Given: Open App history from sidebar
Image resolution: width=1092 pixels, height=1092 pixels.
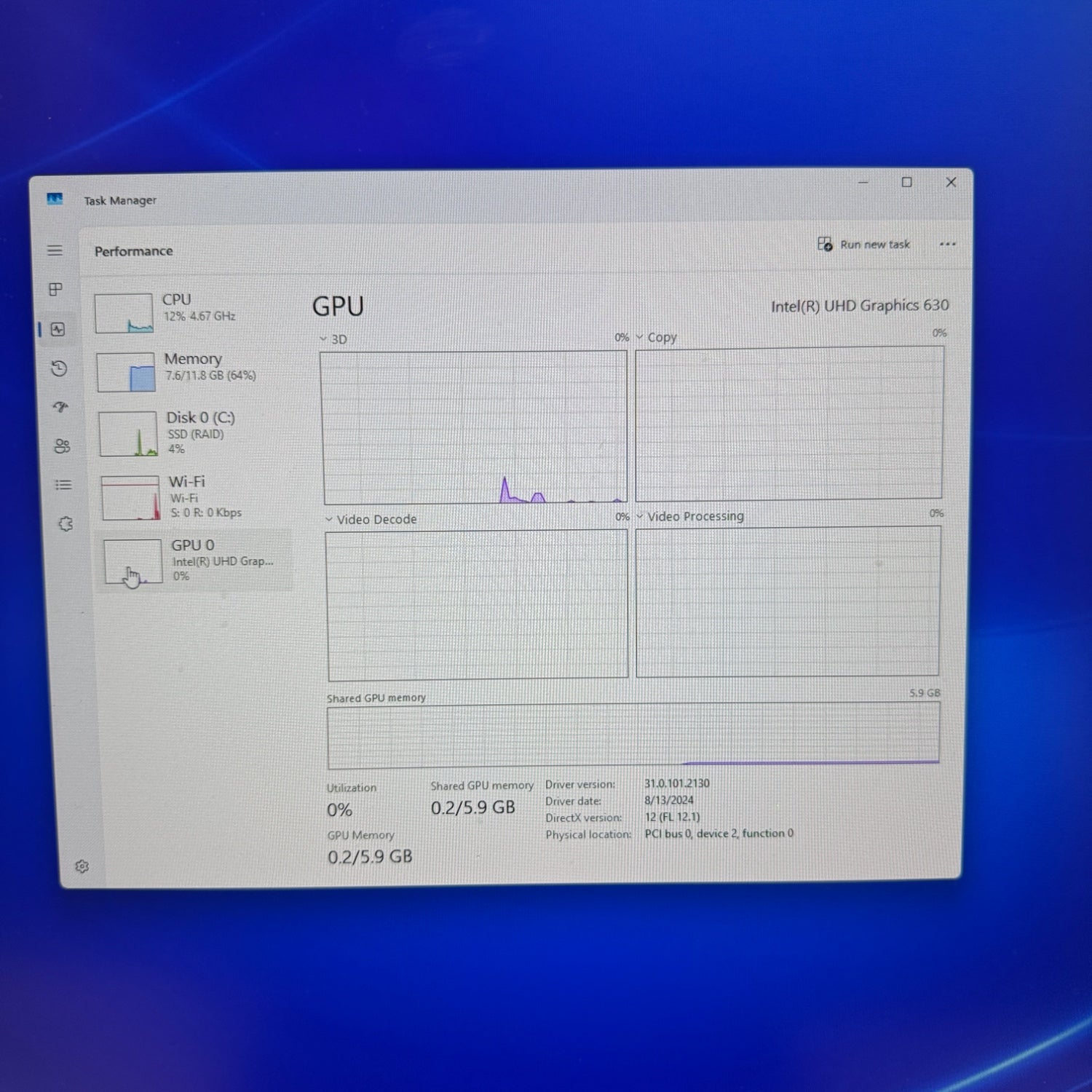Looking at the screenshot, I should click(x=60, y=368).
